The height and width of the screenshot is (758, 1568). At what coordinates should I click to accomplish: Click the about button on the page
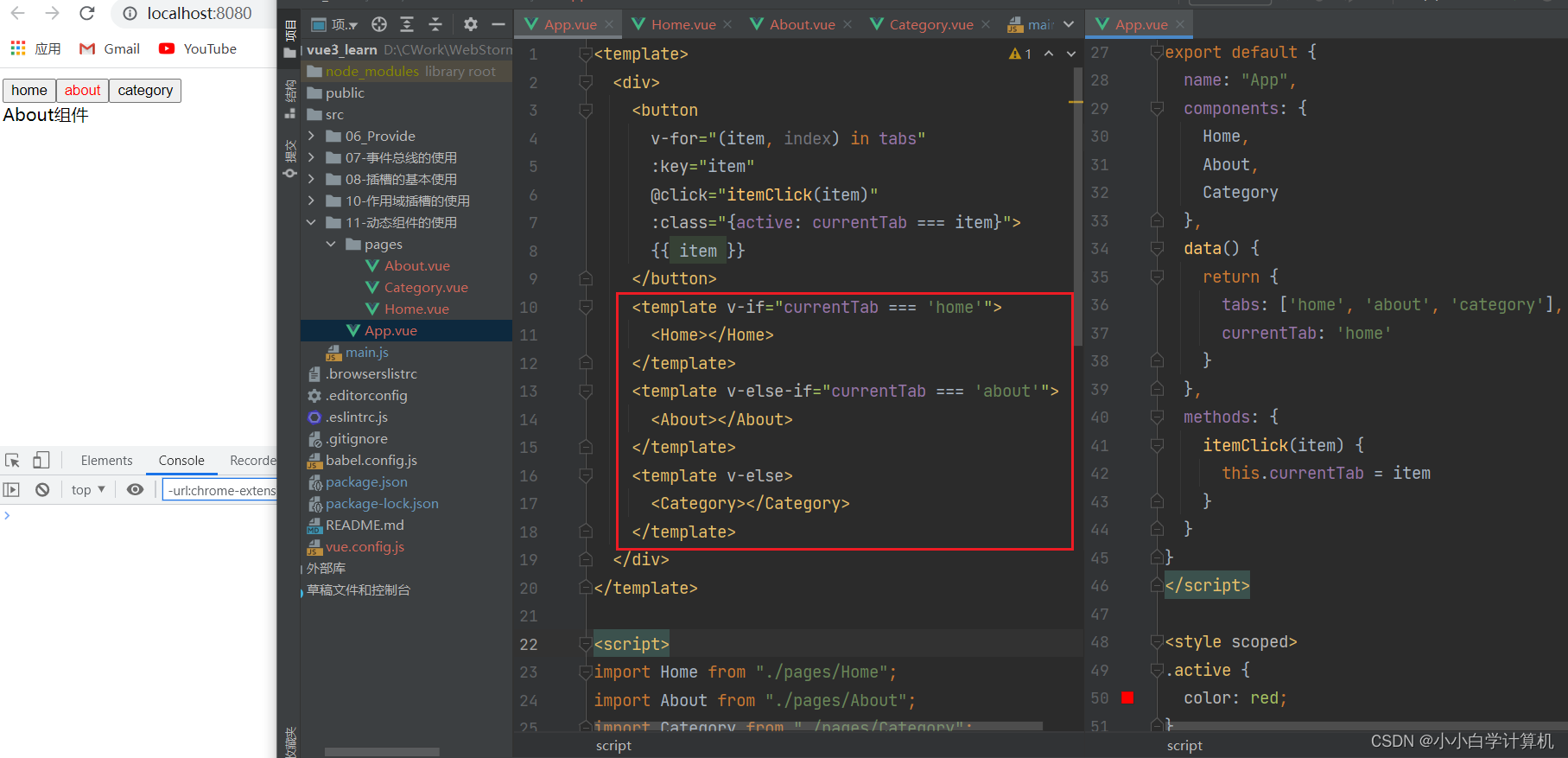pos(83,90)
